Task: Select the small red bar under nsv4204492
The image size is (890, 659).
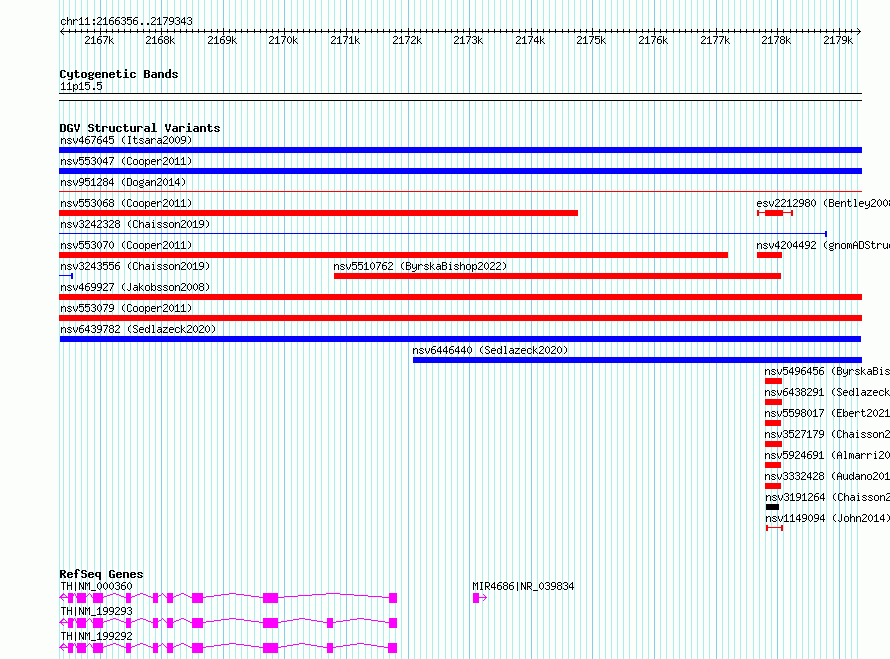Action: tap(769, 255)
